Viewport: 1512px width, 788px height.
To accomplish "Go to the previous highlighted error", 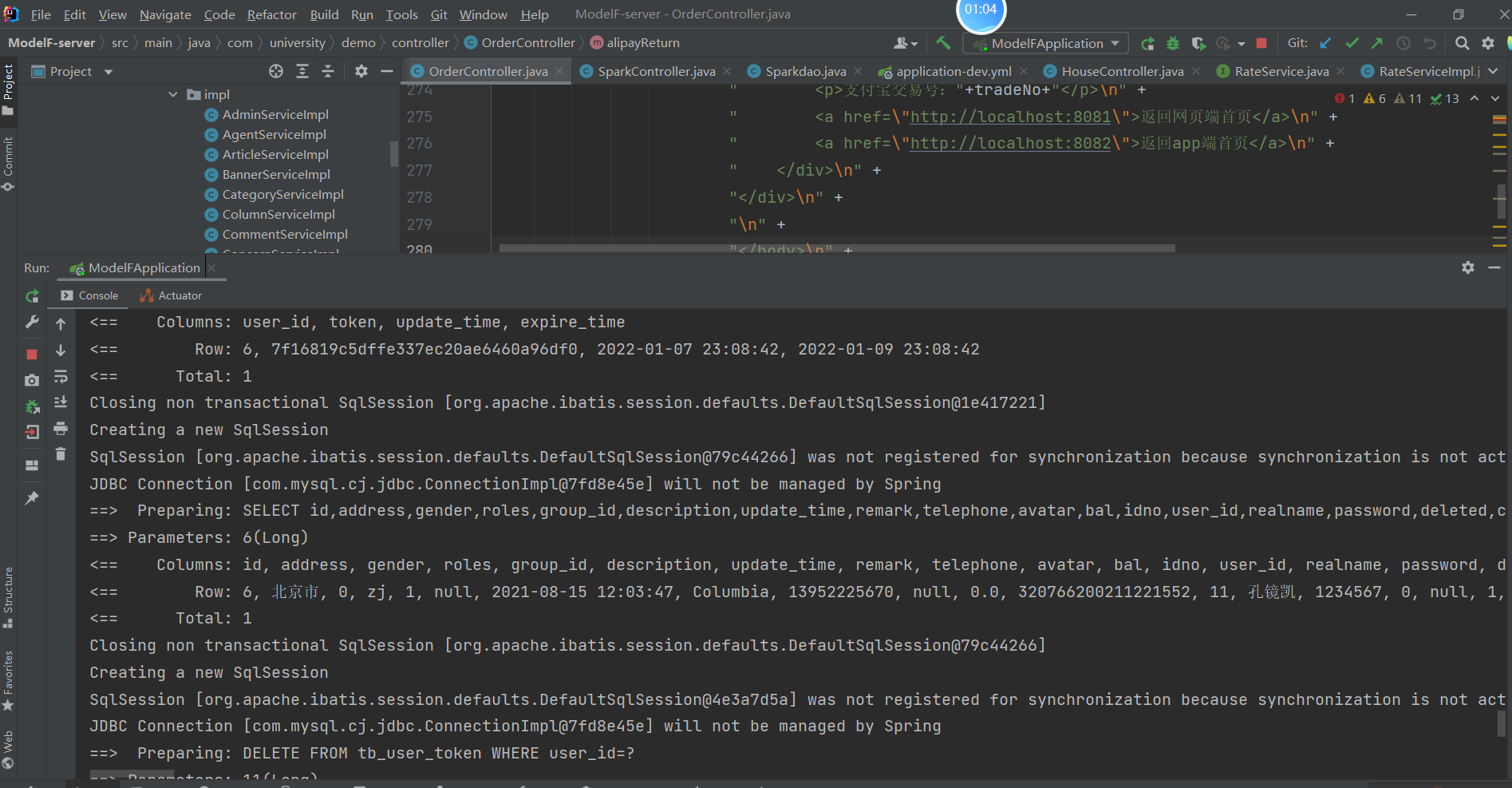I will click(x=1474, y=98).
